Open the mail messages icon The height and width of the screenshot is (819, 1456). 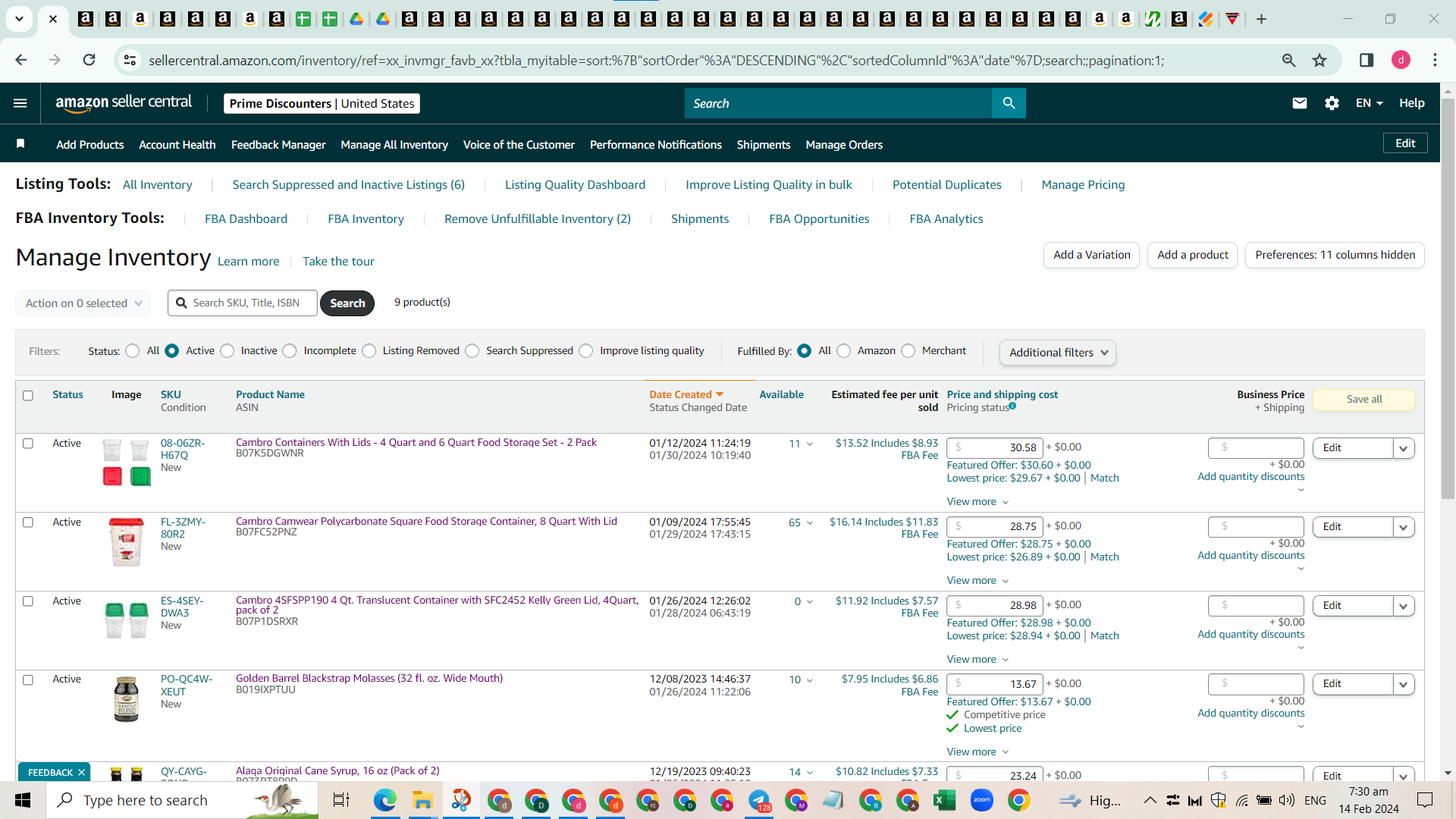1299,103
